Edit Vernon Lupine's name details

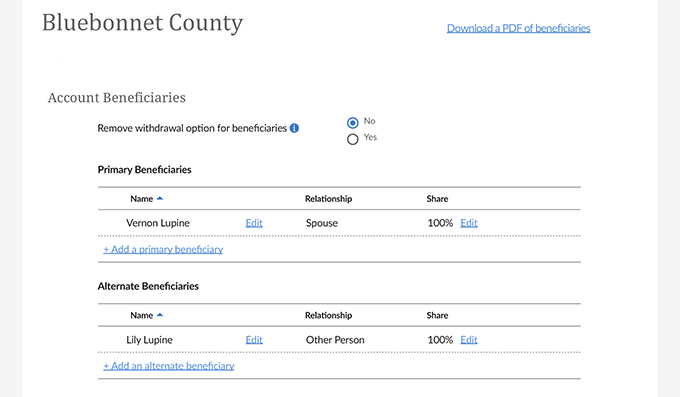[254, 223]
